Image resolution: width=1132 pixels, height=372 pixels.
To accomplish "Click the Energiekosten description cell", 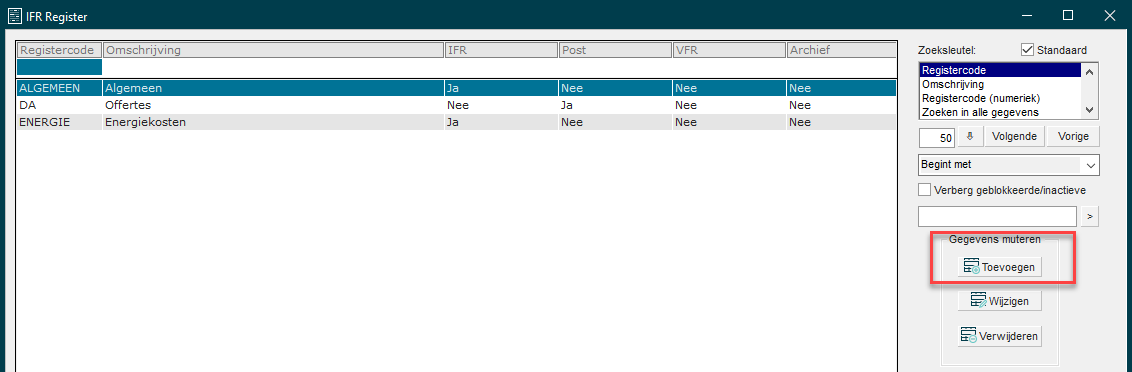I will point(274,122).
